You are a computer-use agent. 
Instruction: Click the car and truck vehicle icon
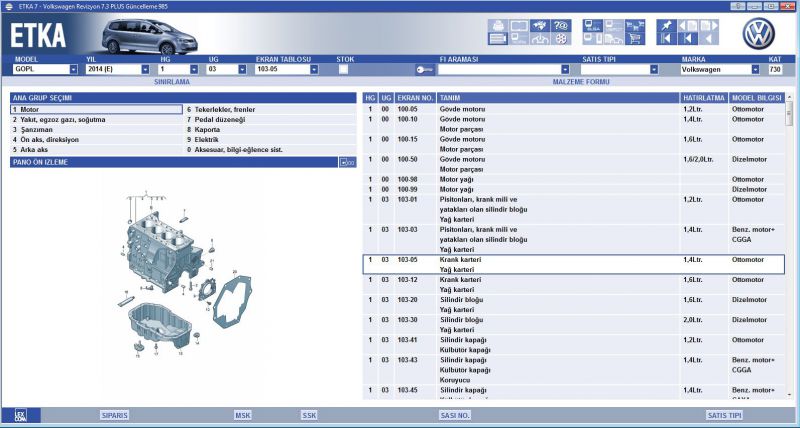tap(614, 39)
